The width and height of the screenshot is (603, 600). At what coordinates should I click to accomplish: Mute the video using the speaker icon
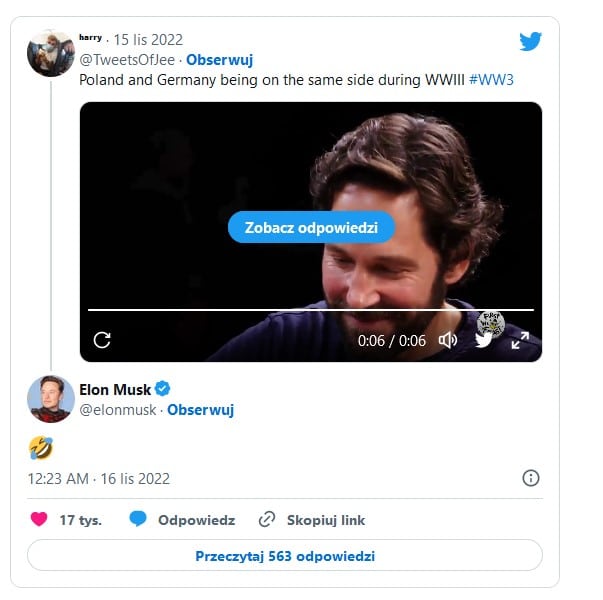click(x=448, y=340)
